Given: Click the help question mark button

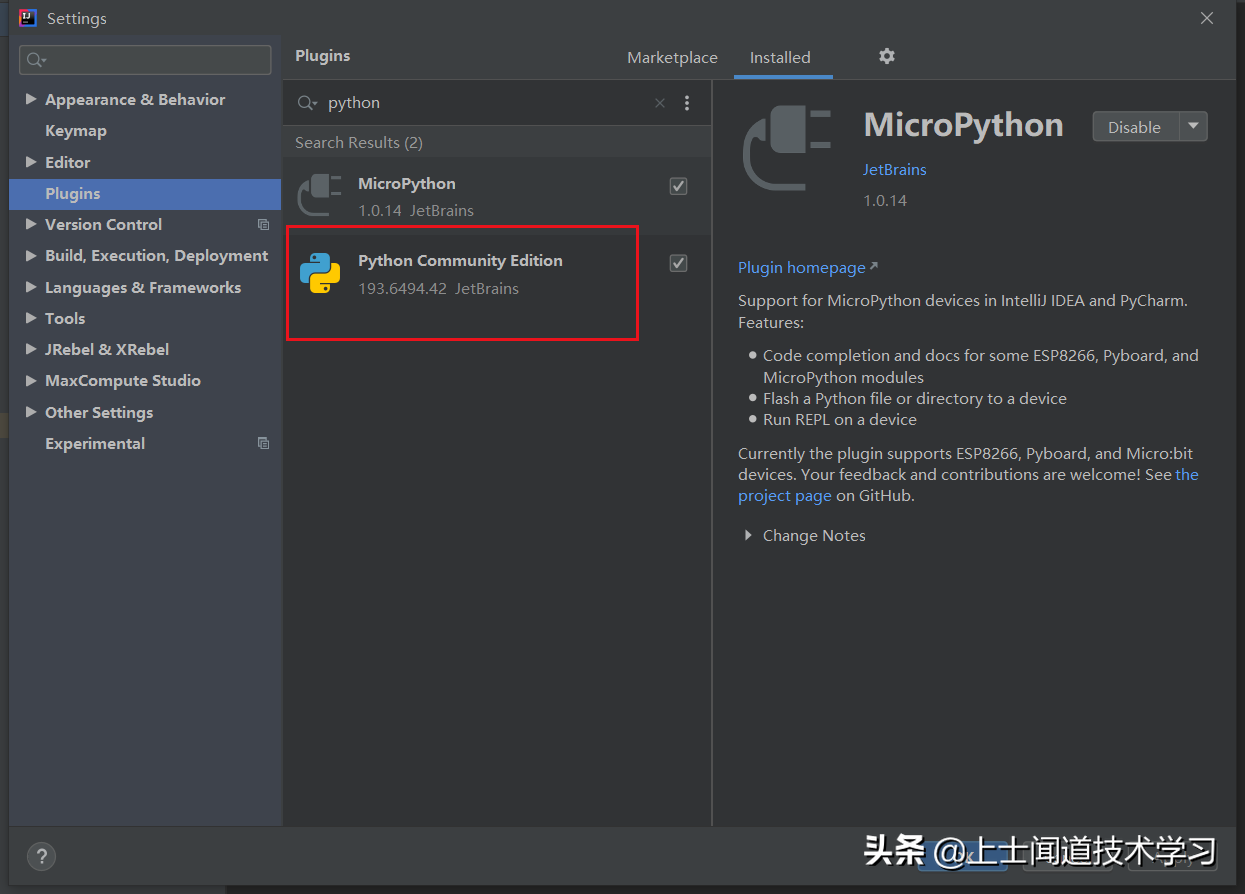Looking at the screenshot, I should coord(41,856).
